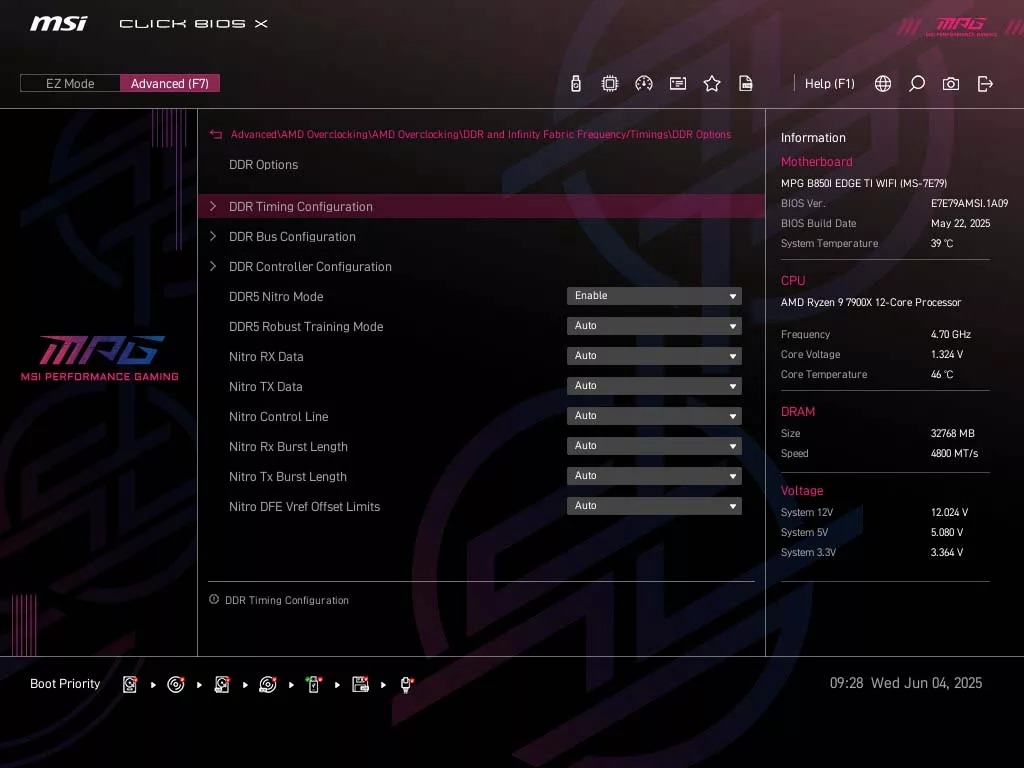1024x768 pixels.
Task: Select the Advanced (F7) mode tab
Action: 170,84
